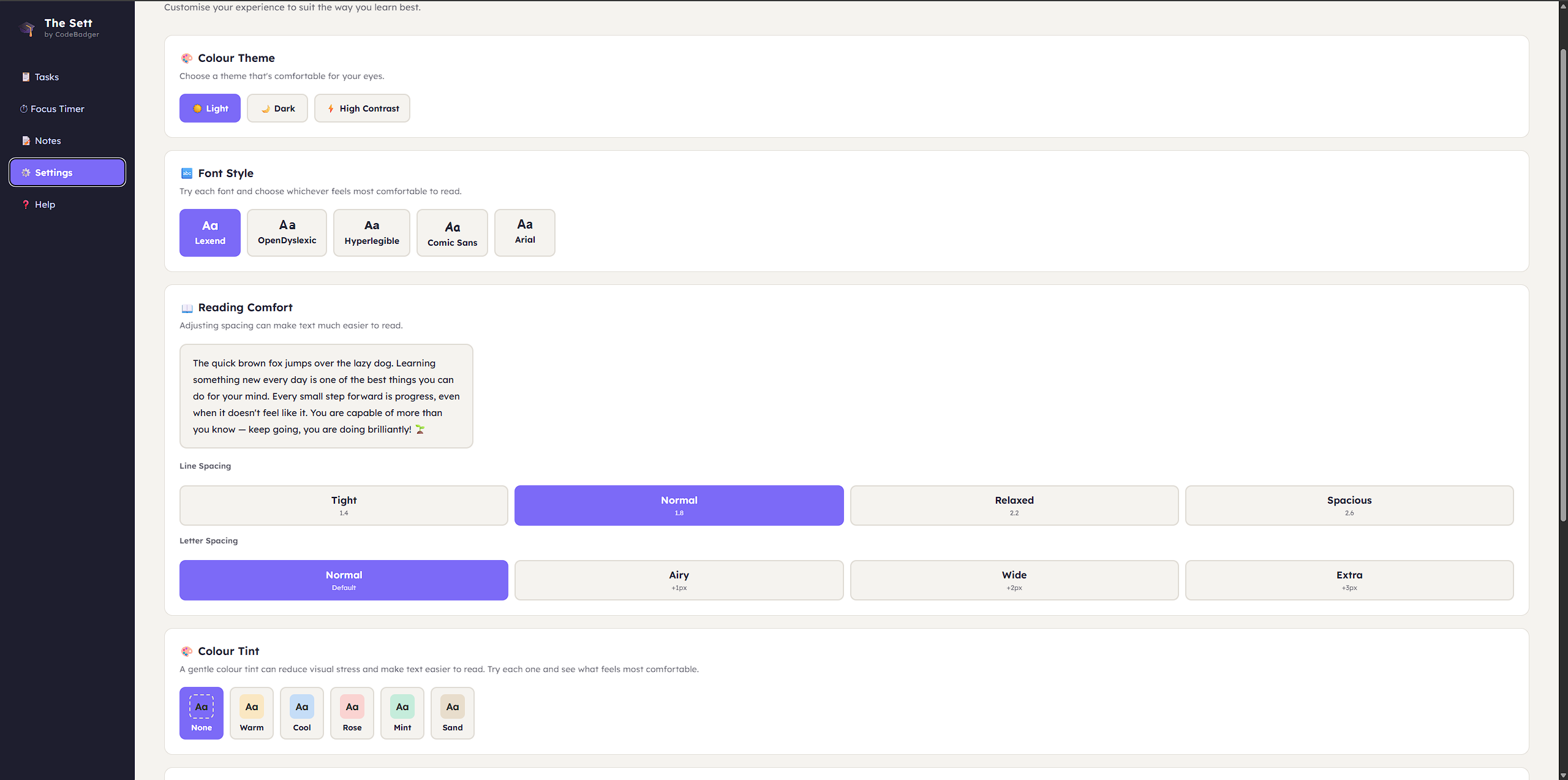
Task: Open the Help page
Action: (67, 205)
